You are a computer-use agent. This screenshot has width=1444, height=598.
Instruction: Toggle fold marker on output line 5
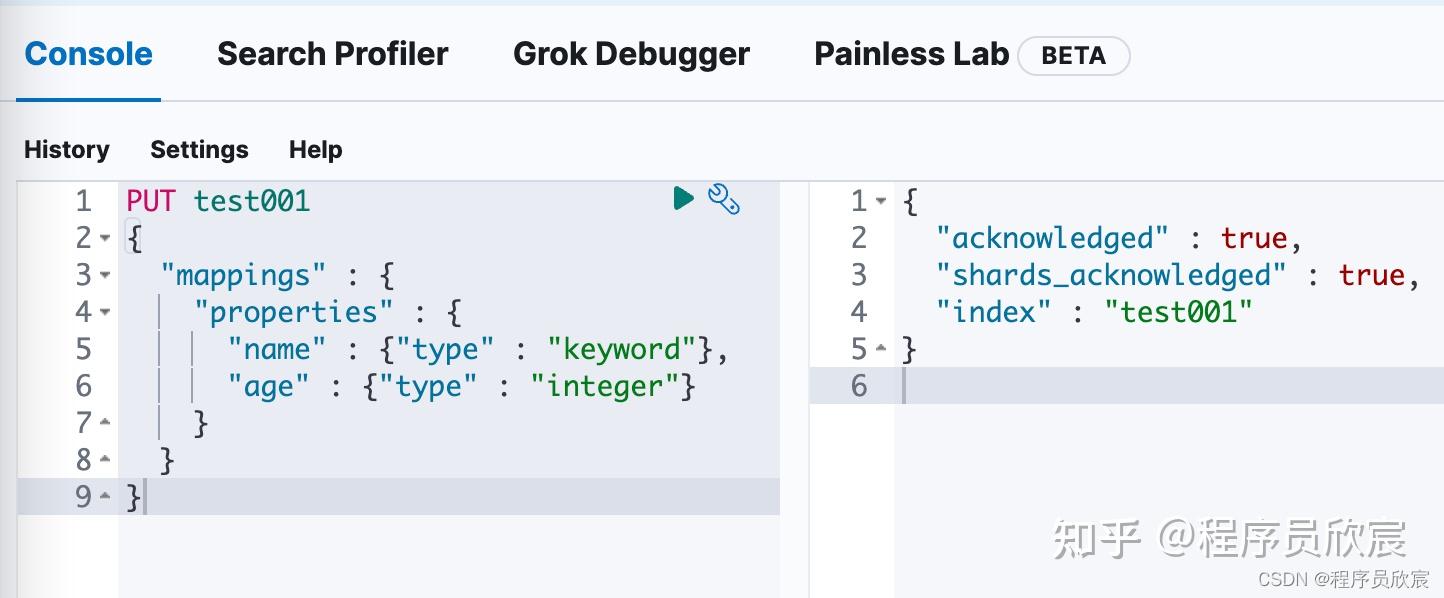[881, 349]
